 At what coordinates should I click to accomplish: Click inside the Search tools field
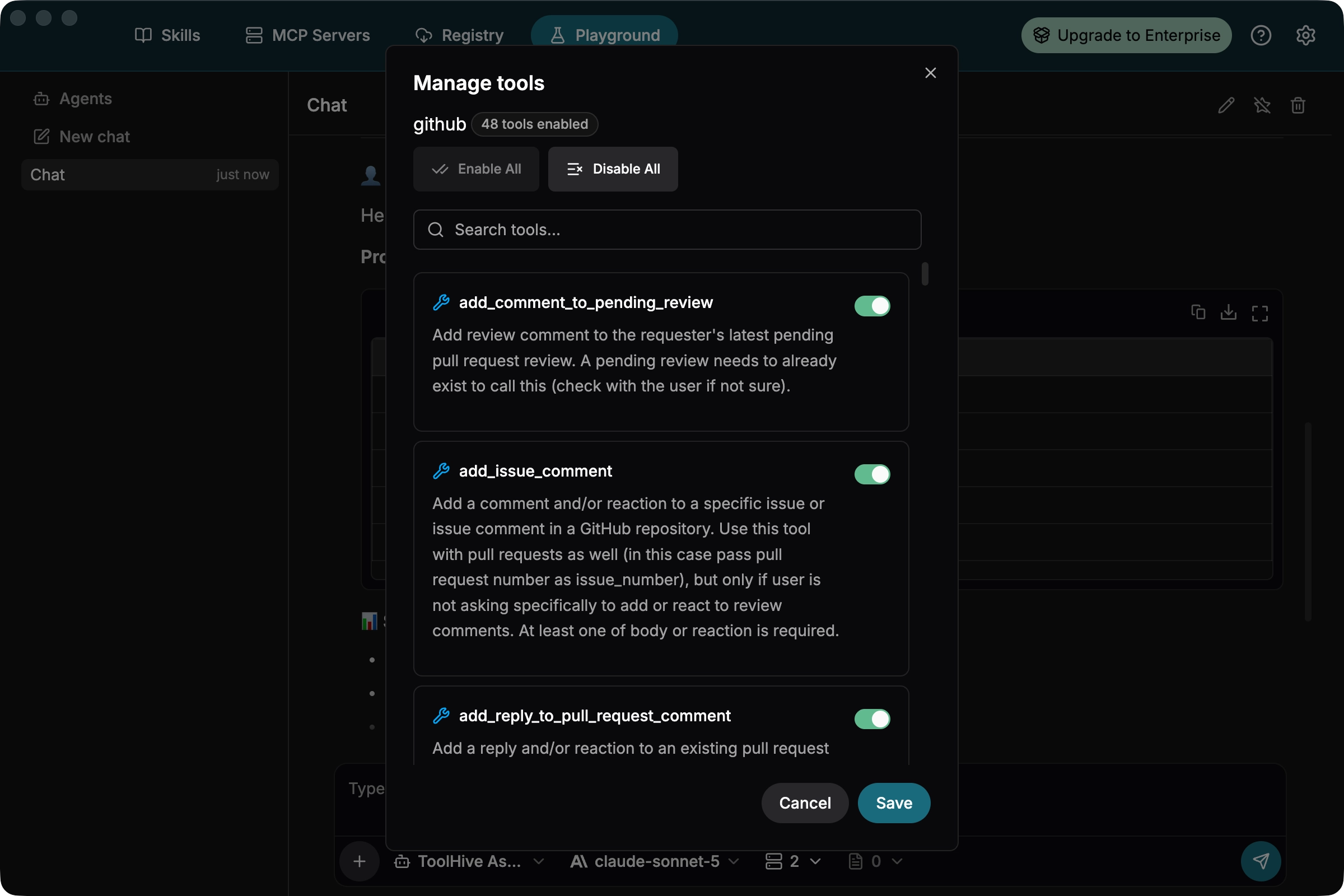click(667, 229)
